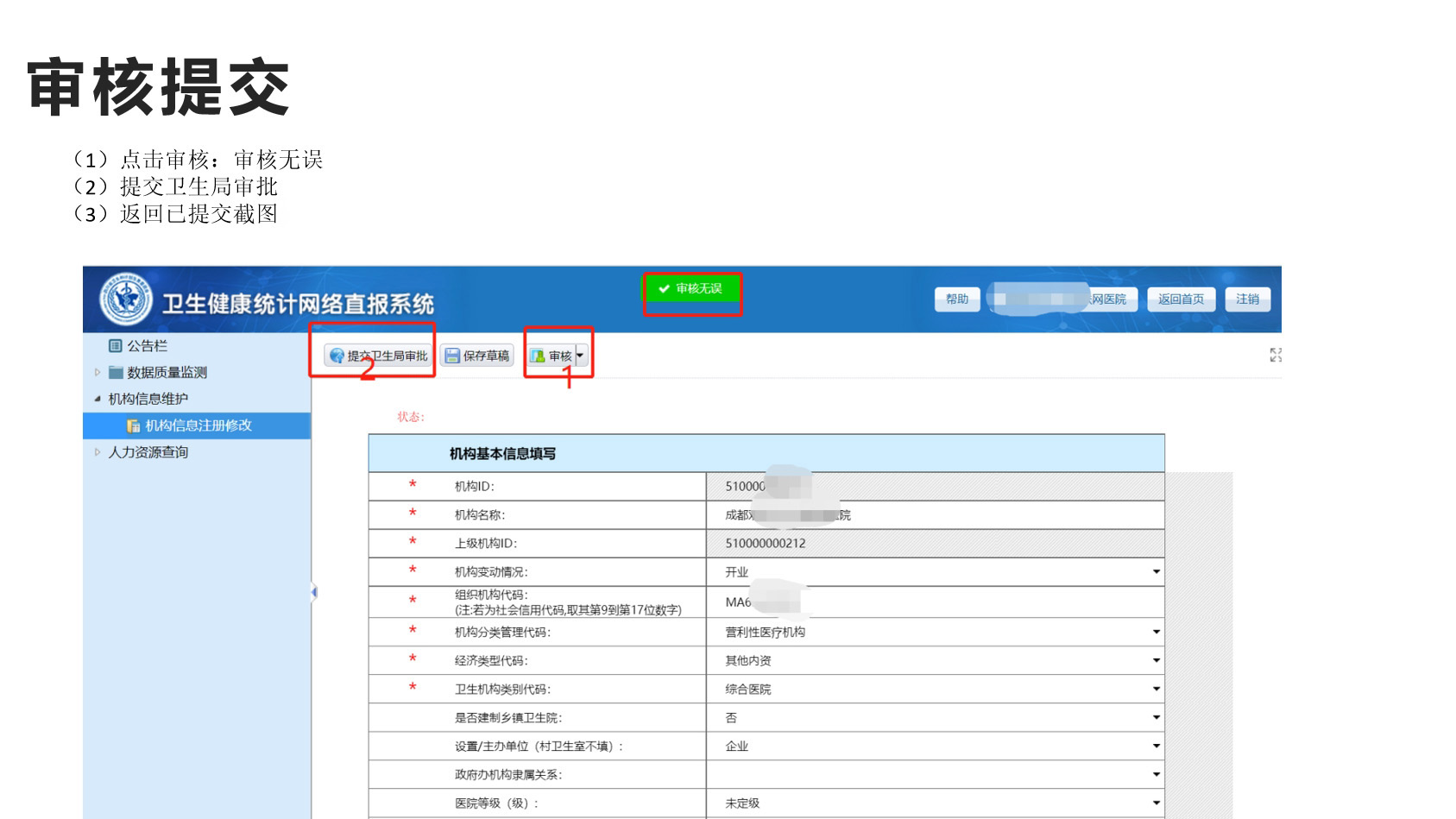Viewport: 1456px width, 819px height.
Task: Click the 机构名称 input field
Action: [x=934, y=515]
